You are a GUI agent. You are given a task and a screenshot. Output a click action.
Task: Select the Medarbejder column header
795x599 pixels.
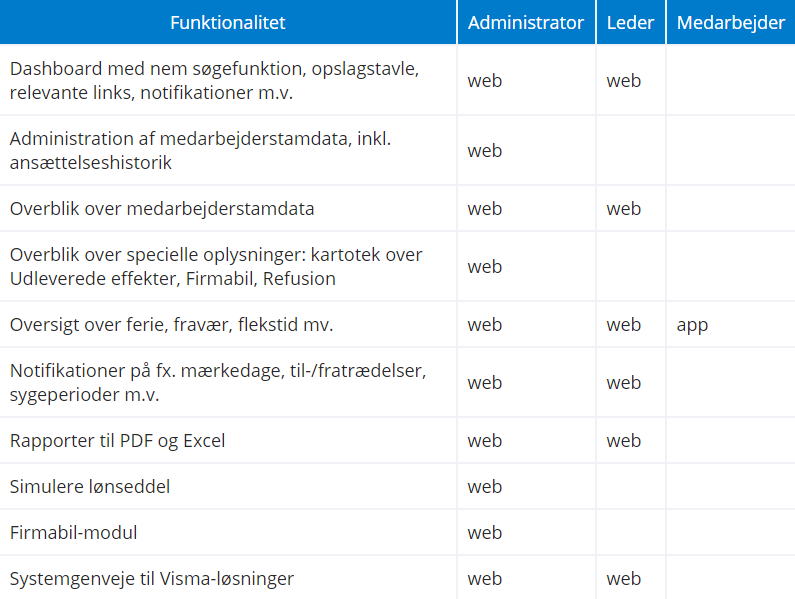click(x=730, y=22)
